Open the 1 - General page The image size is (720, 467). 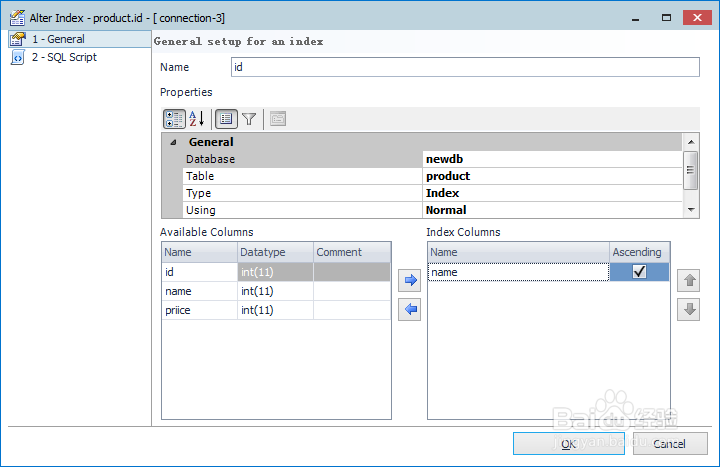click(58, 39)
